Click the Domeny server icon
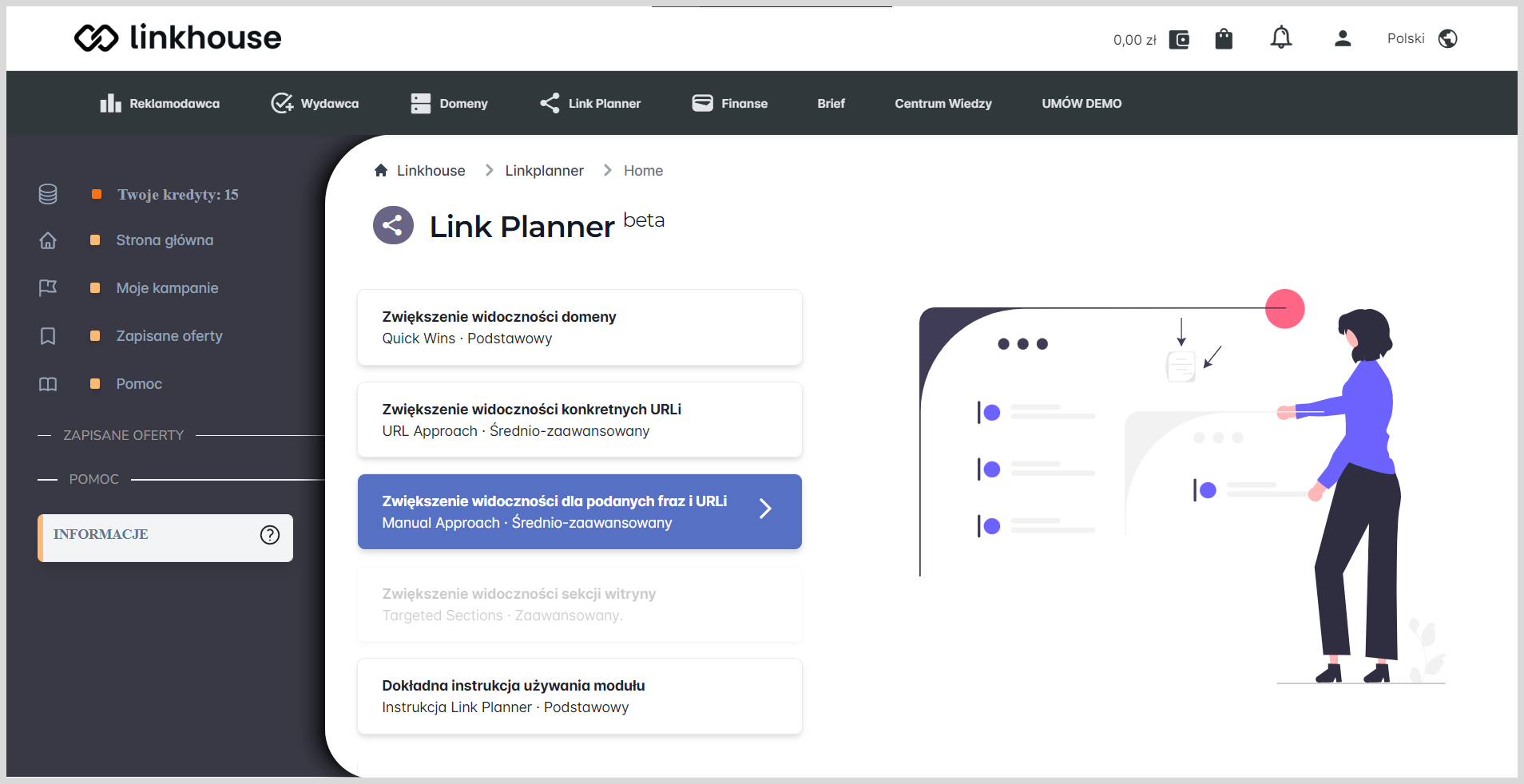Image resolution: width=1524 pixels, height=784 pixels. click(421, 103)
